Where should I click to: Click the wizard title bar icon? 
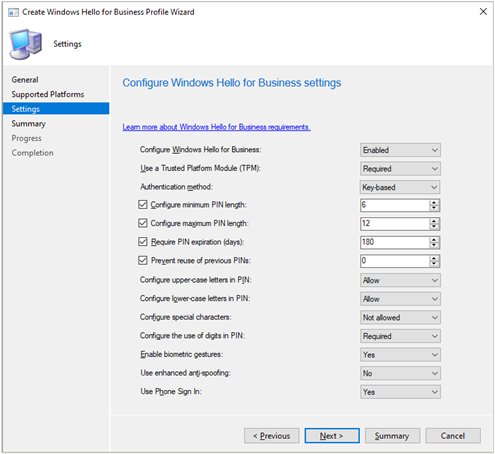13,12
